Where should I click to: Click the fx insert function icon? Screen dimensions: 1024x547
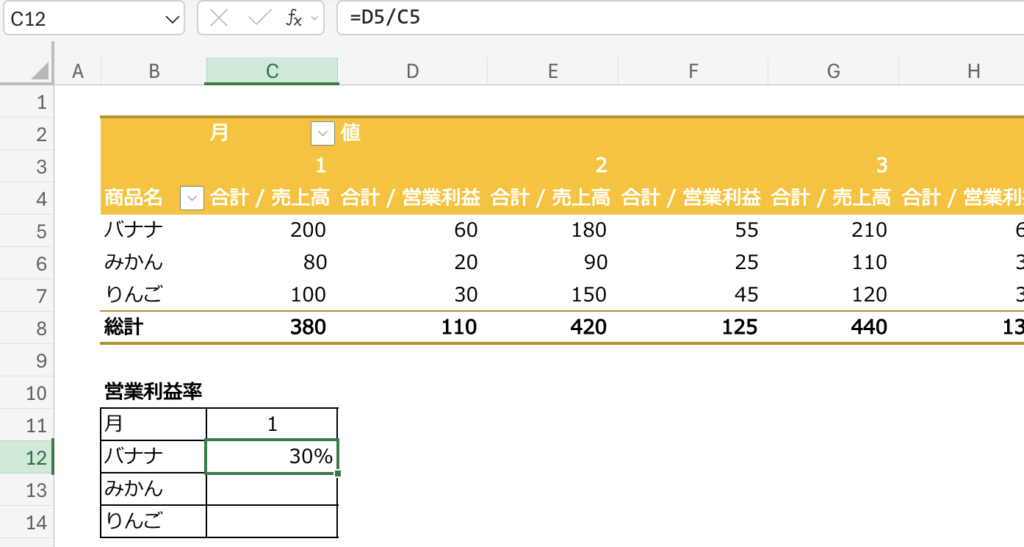pyautogui.click(x=294, y=18)
